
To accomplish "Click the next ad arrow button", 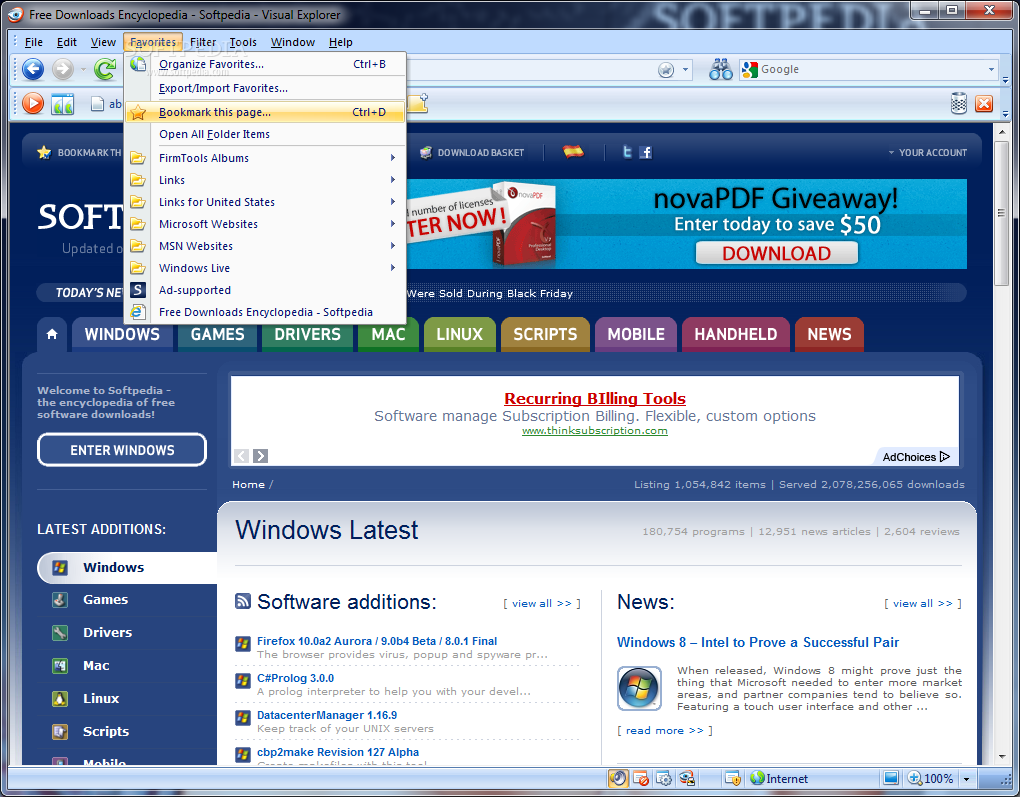I will point(260,455).
